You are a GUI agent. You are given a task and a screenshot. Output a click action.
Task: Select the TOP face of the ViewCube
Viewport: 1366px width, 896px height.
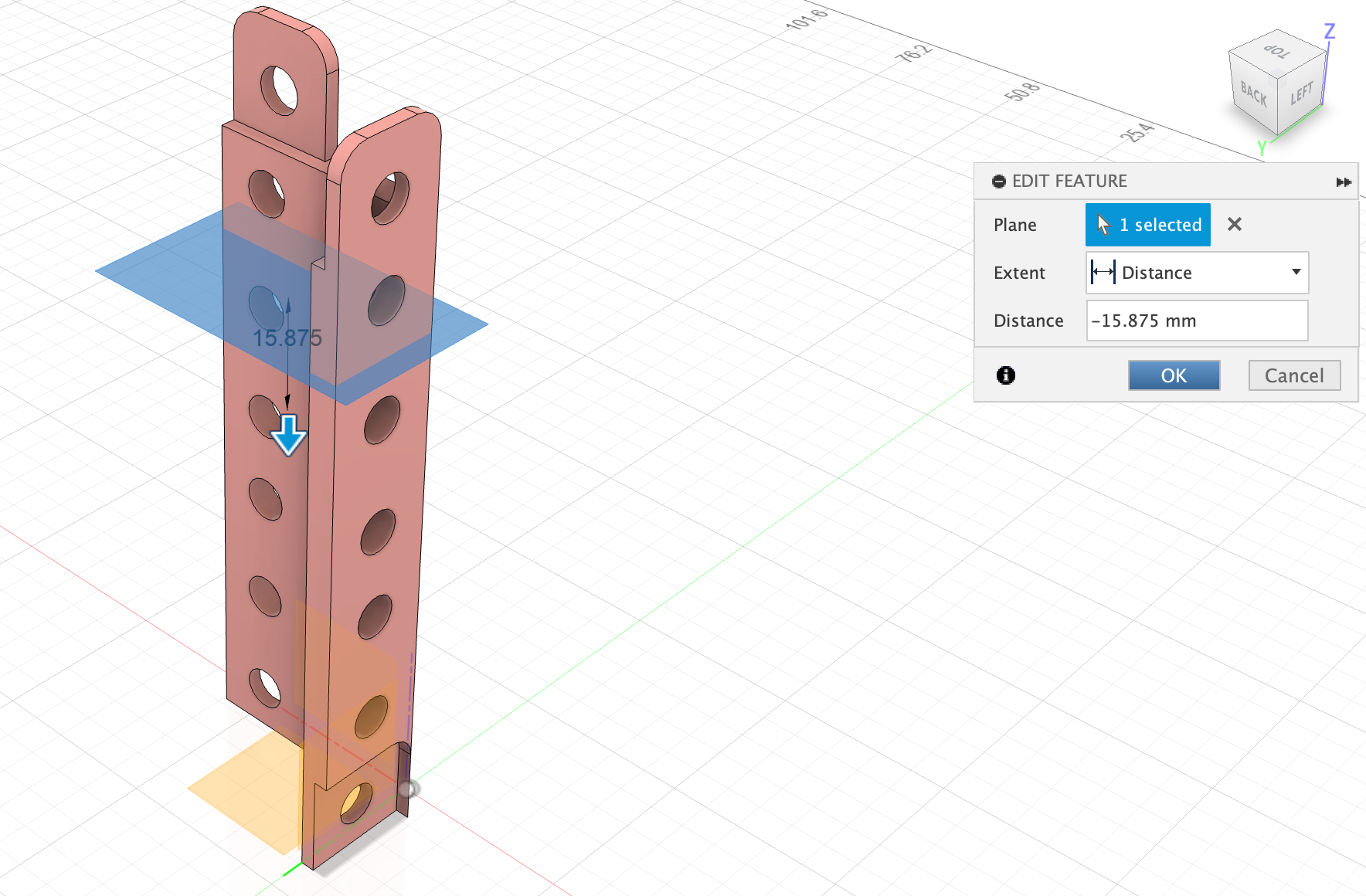(1277, 52)
